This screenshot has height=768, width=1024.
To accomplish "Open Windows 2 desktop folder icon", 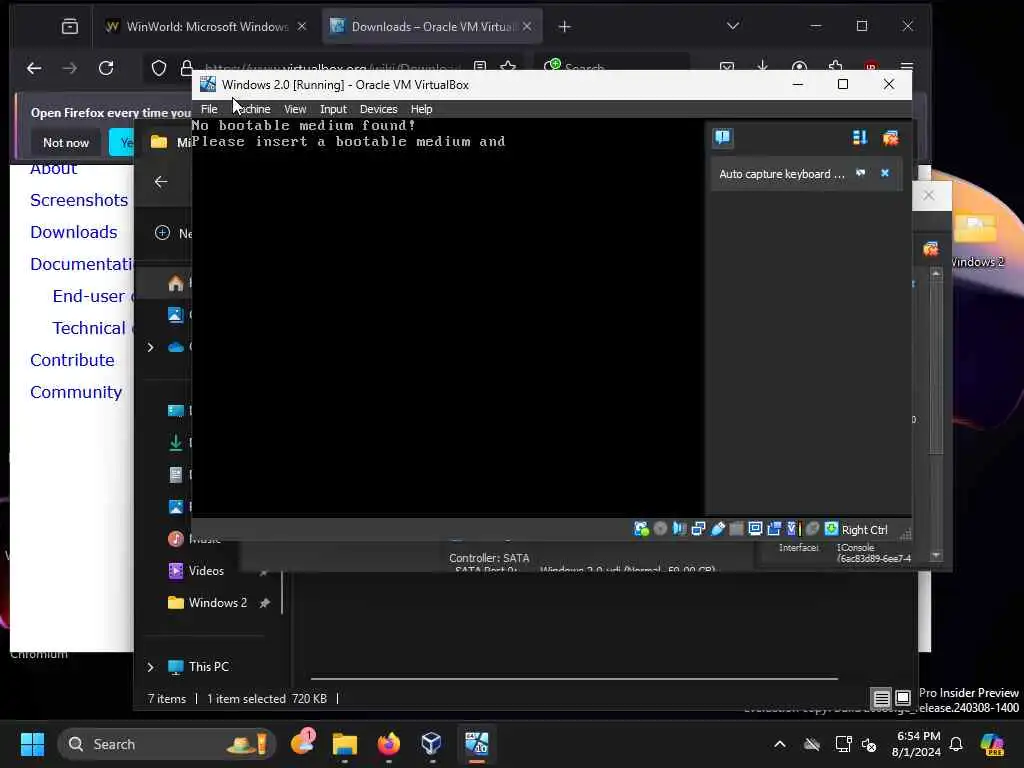I will point(976,240).
